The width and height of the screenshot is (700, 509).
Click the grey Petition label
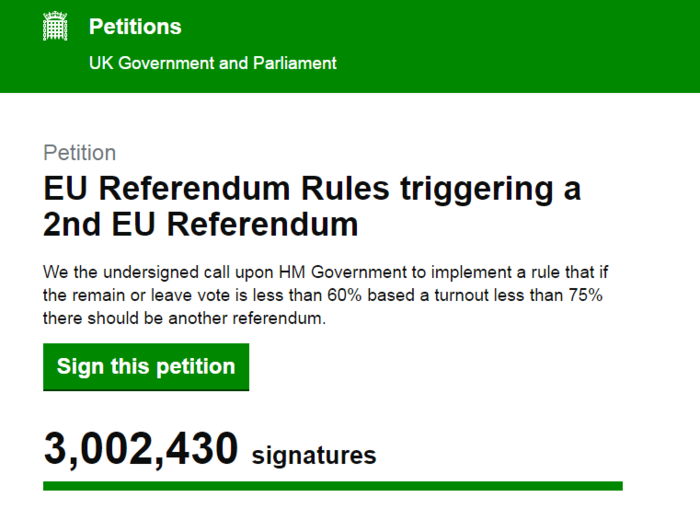[80, 153]
